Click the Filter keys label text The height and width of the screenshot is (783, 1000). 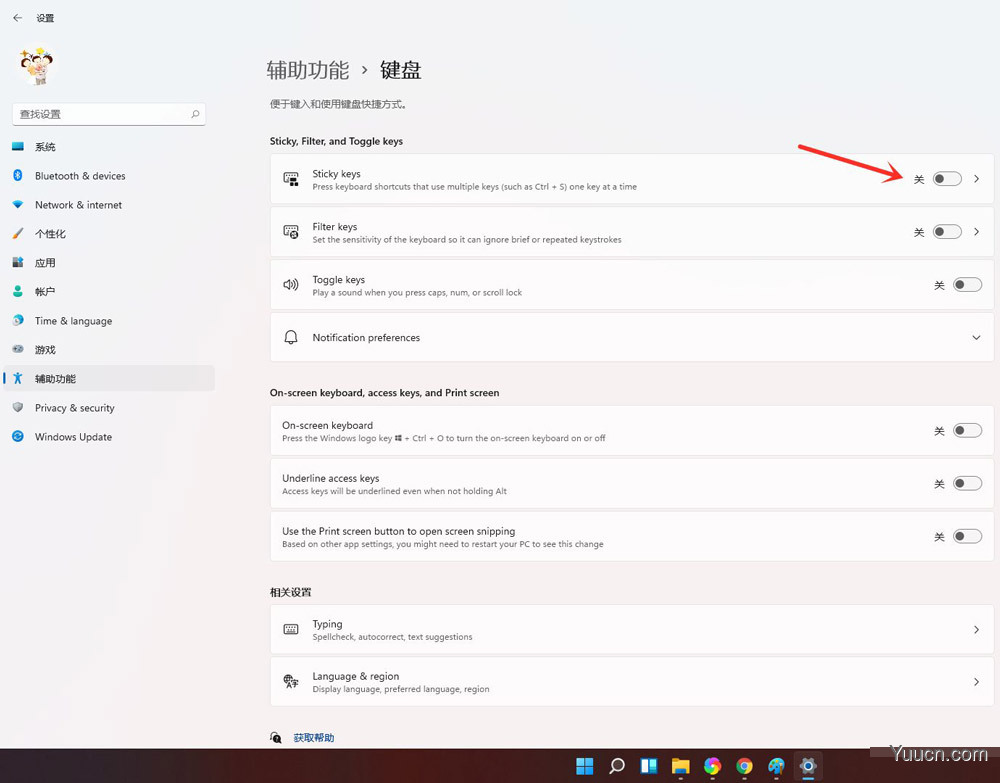[x=335, y=226]
